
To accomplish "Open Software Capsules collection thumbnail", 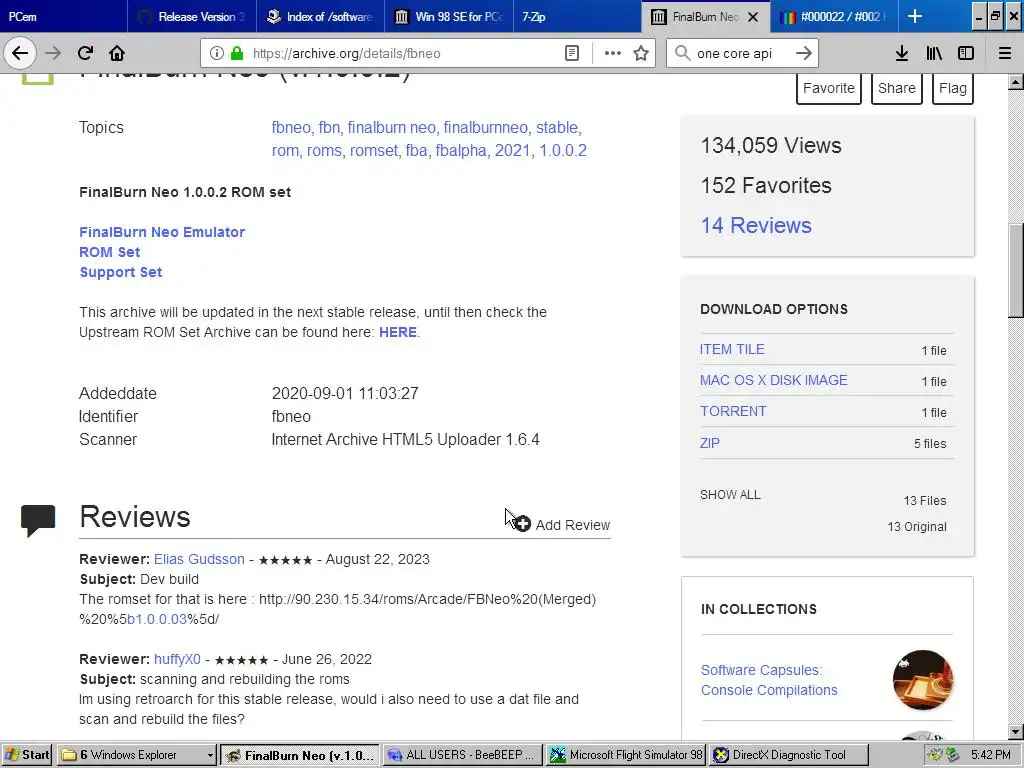I will click(x=923, y=680).
